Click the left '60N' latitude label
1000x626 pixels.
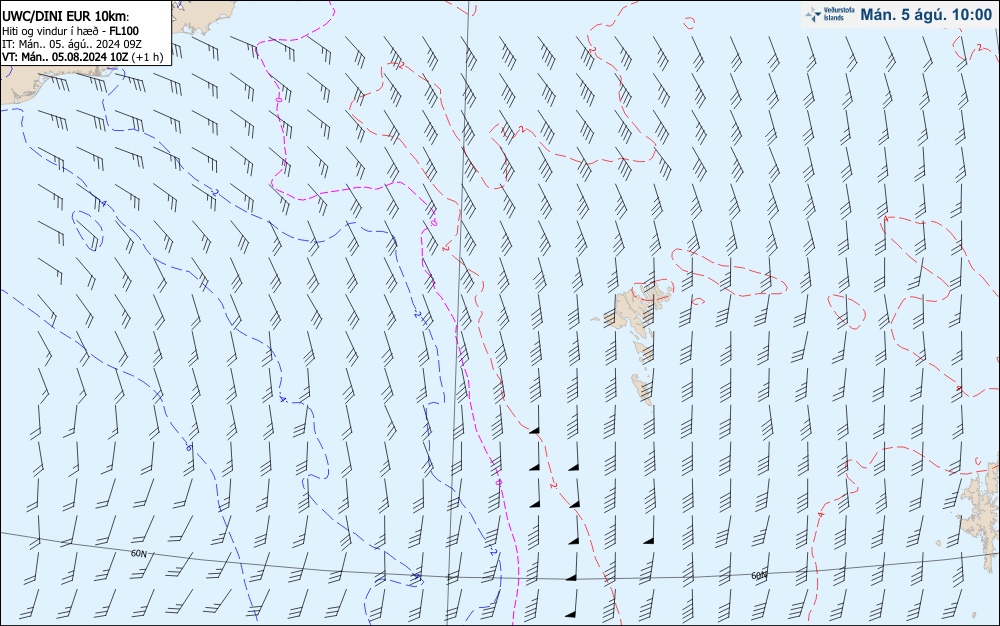[x=138, y=553]
